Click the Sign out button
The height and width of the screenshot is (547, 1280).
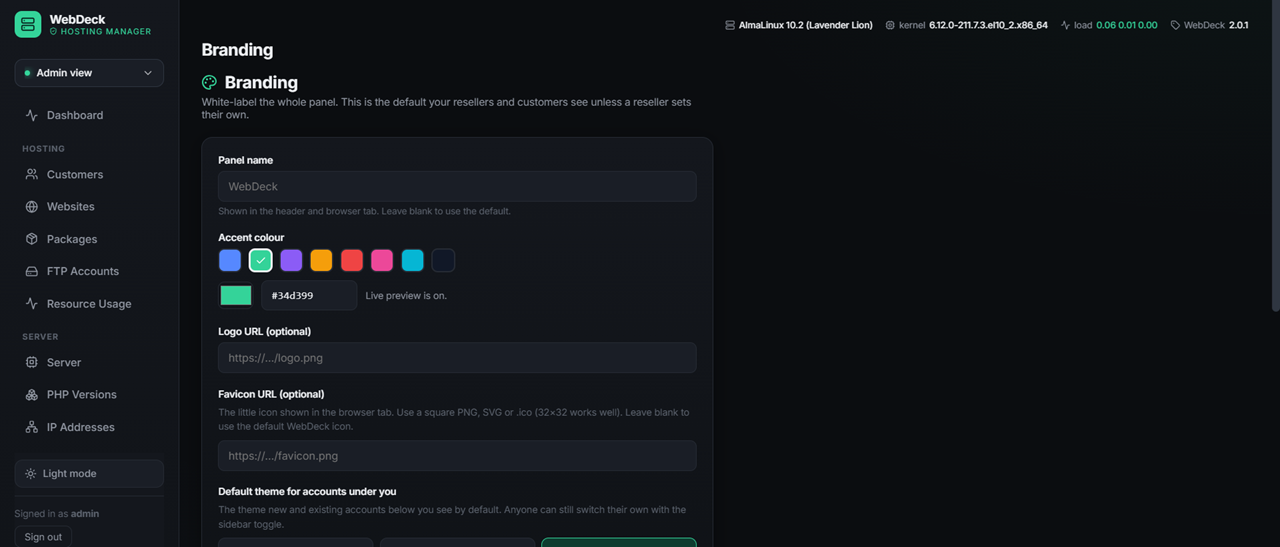[43, 537]
